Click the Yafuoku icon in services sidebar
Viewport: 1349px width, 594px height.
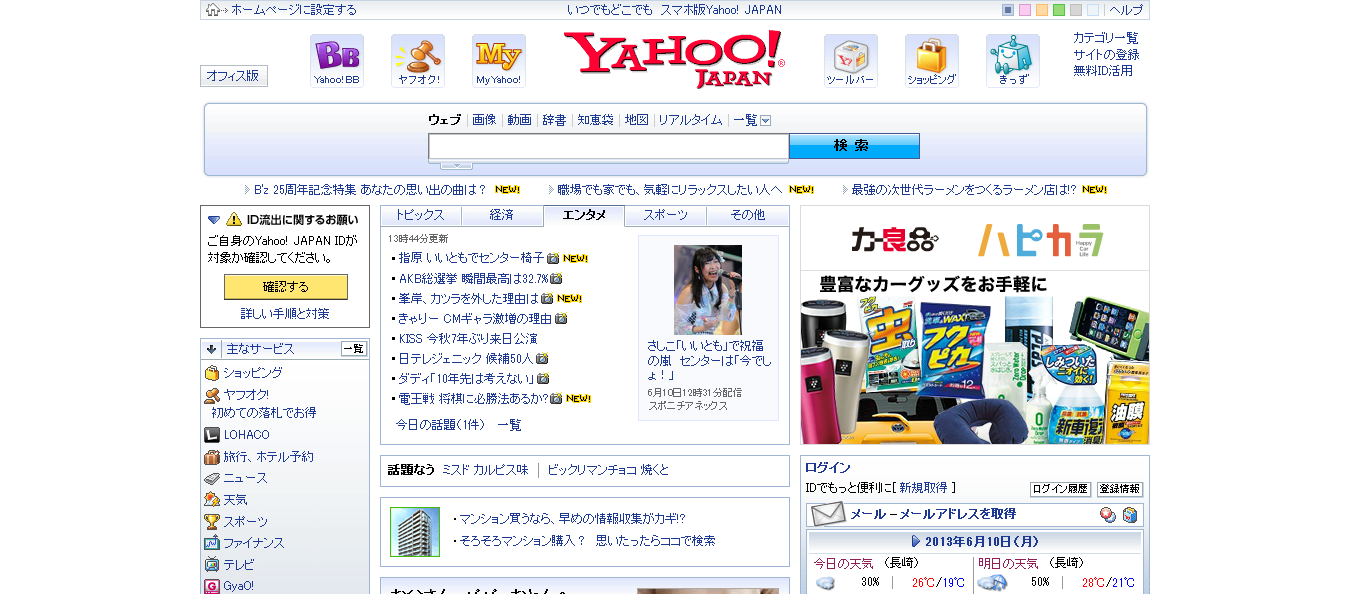212,395
